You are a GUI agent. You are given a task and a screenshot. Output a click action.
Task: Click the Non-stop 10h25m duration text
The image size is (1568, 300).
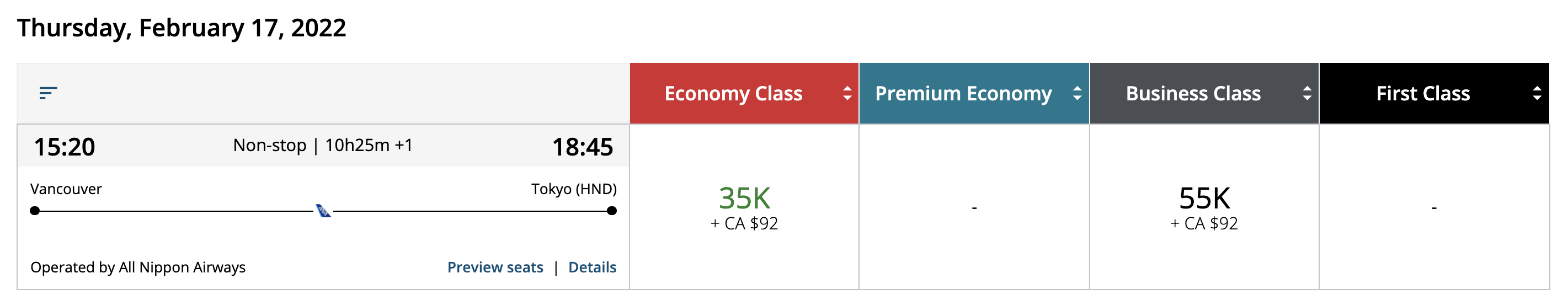click(x=323, y=146)
